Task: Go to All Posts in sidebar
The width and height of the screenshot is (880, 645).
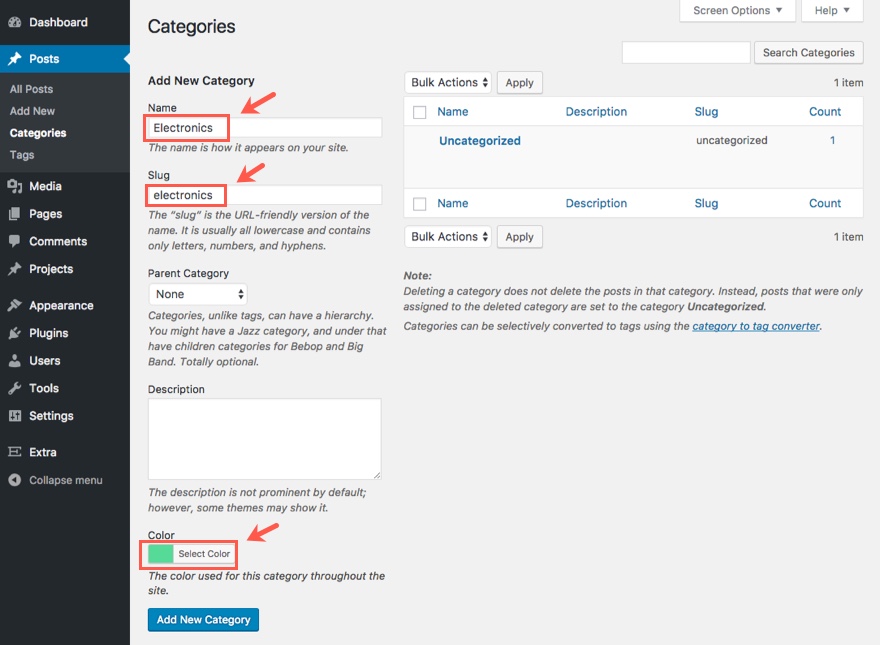Action: pyautogui.click(x=31, y=89)
